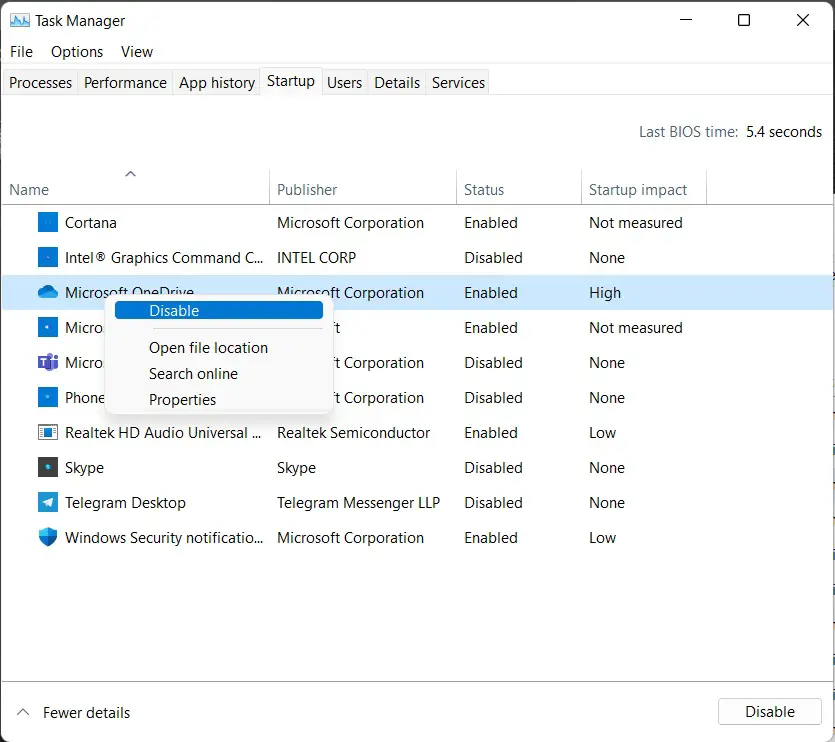Viewport: 835px width, 742px height.
Task: Click the Realtek HD Audio icon
Action: (x=48, y=433)
